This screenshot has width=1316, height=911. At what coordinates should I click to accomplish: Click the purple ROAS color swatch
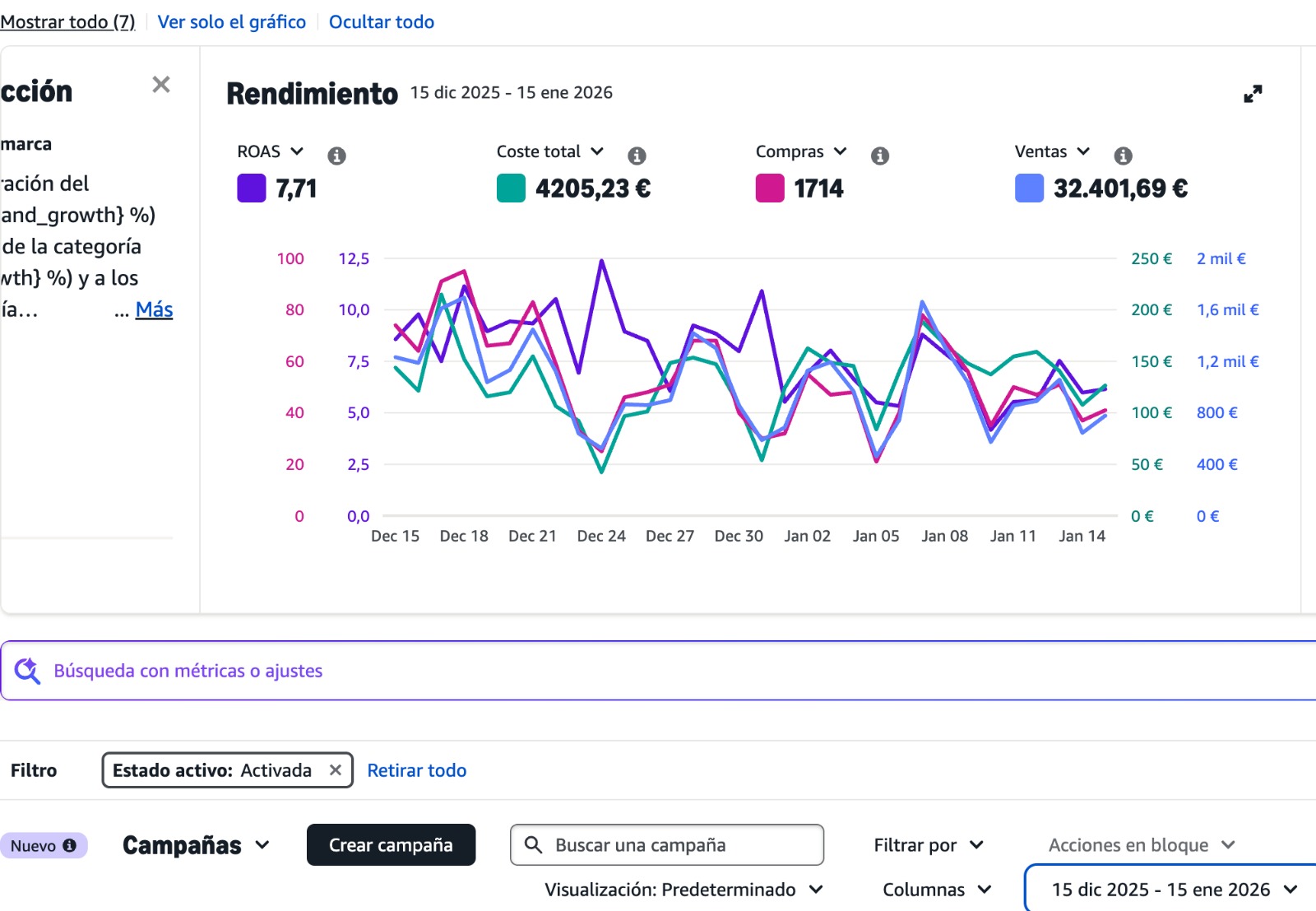252,188
